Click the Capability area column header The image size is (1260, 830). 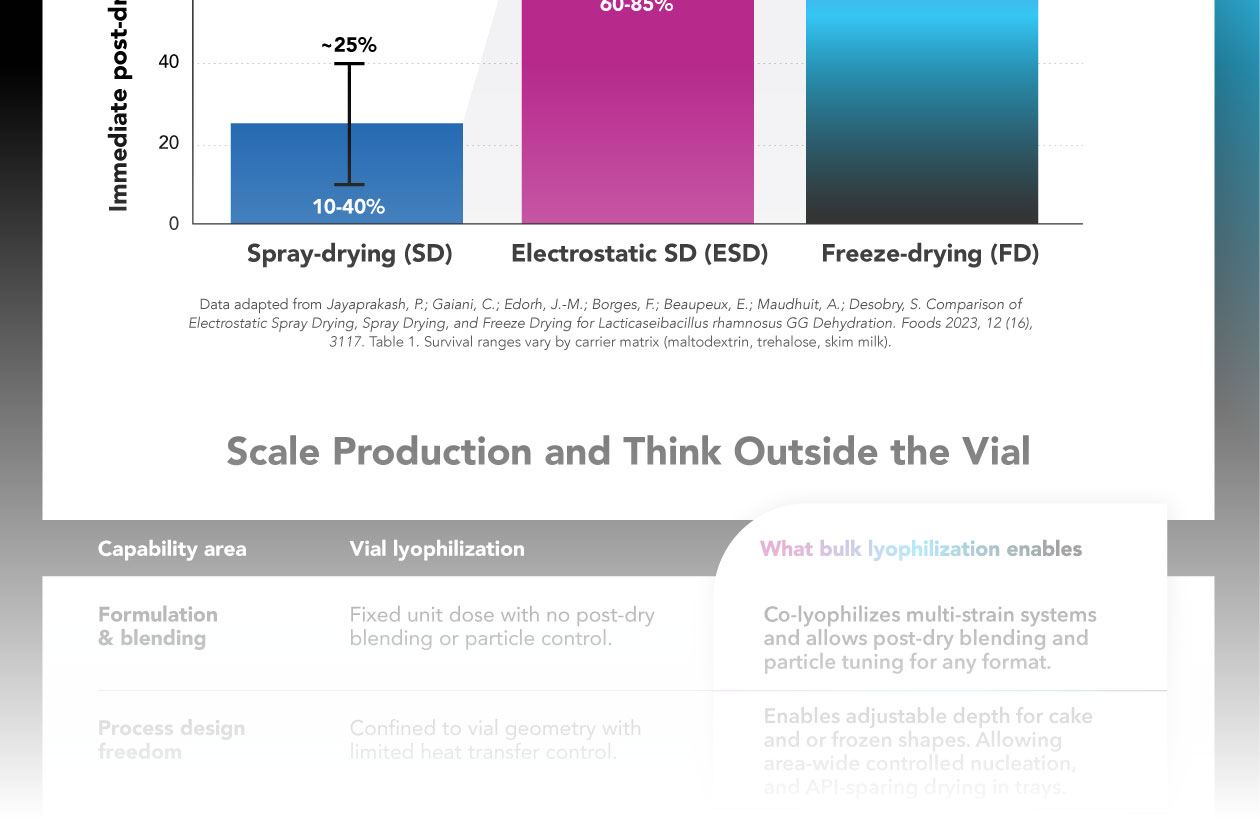tap(172, 549)
